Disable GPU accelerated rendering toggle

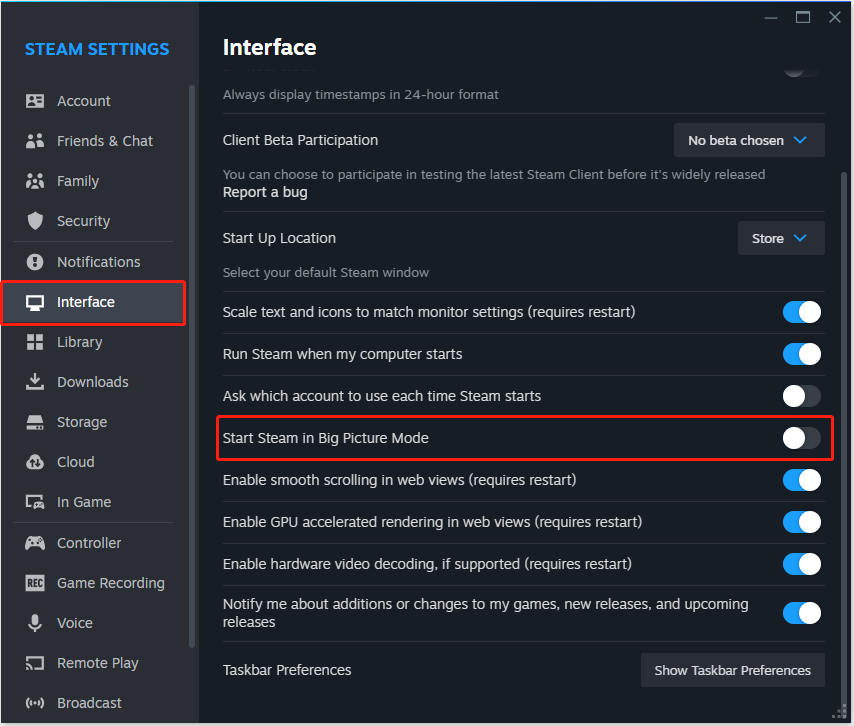tap(802, 522)
